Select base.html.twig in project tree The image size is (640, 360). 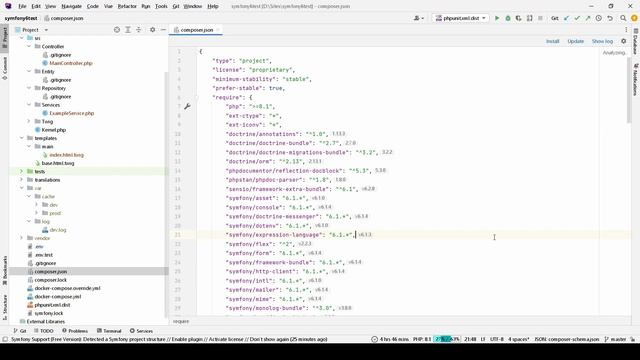(58, 163)
